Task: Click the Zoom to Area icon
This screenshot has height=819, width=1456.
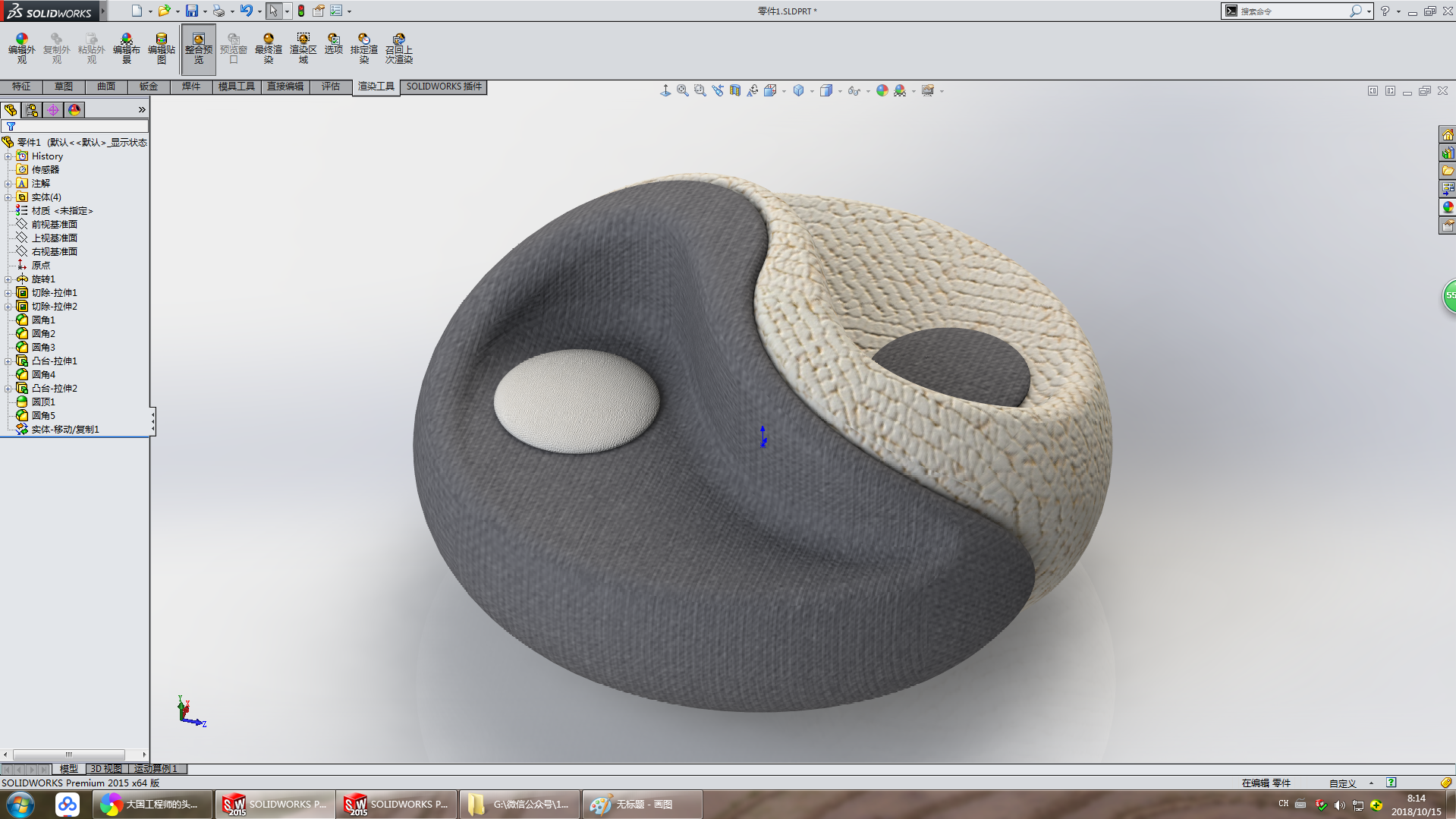Action: (700, 90)
